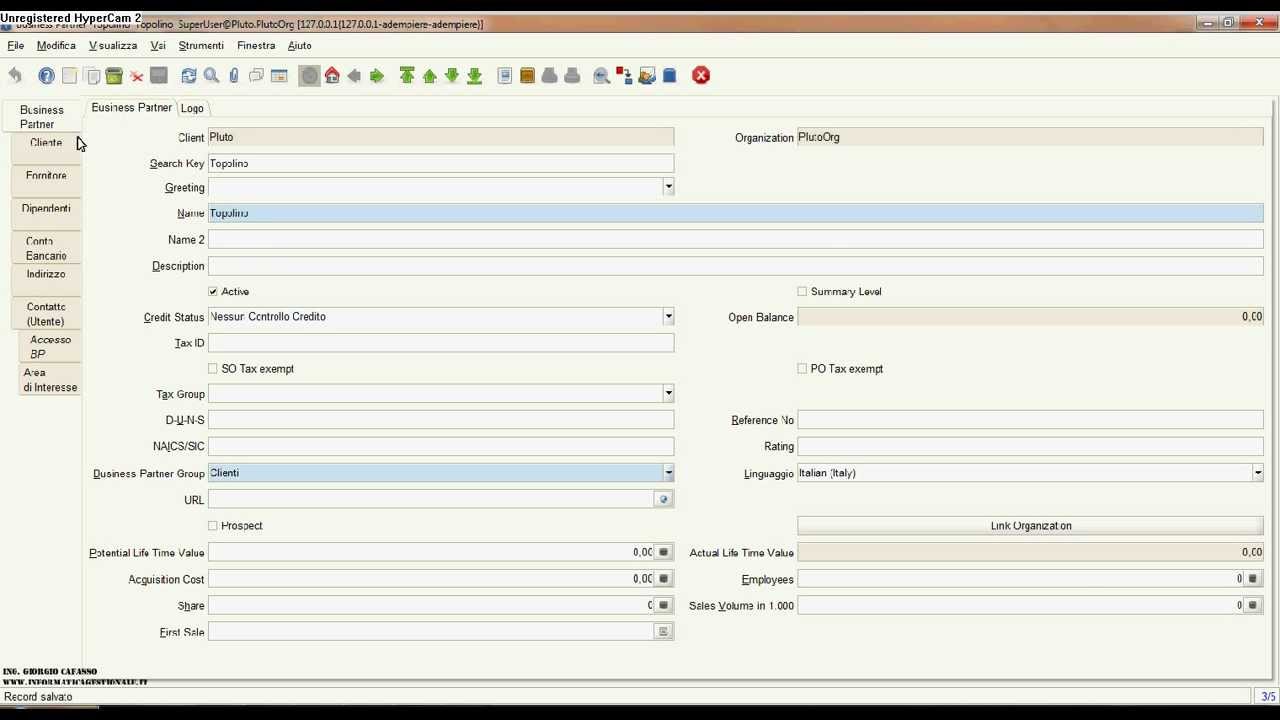Image resolution: width=1280 pixels, height=720 pixels.
Task: Check the Prospect checkbox
Action: pos(213,525)
